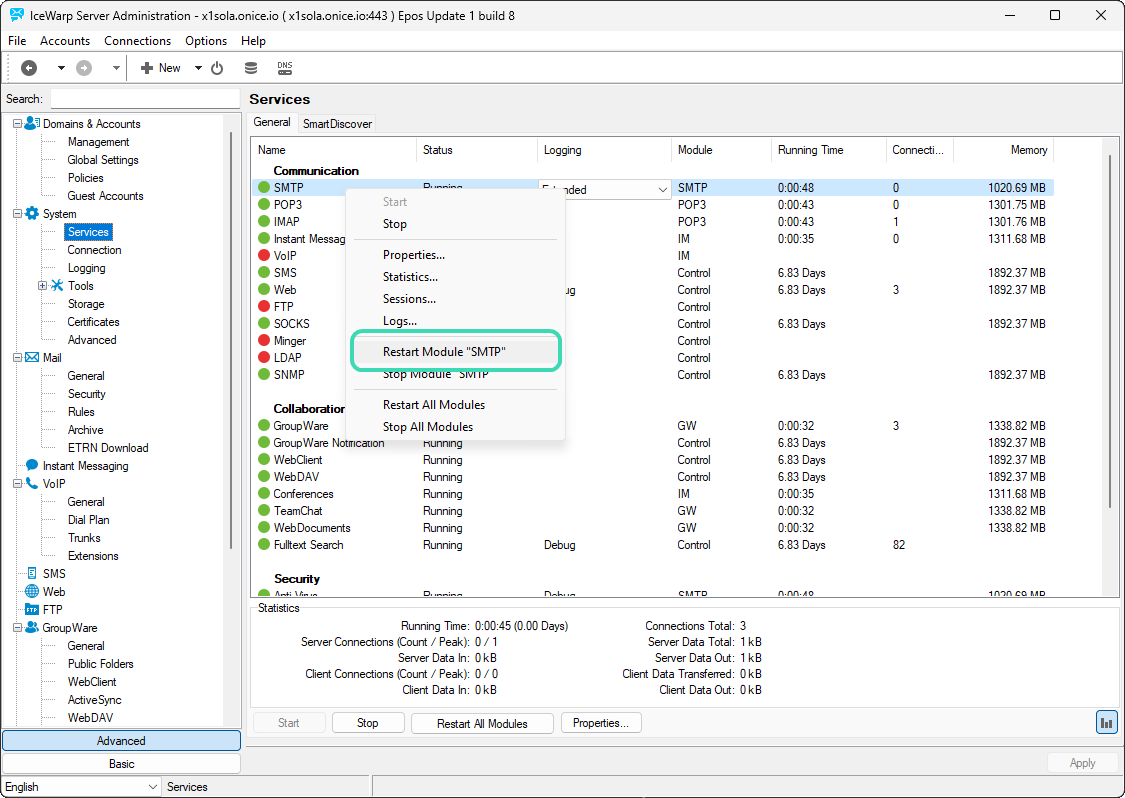Collapse the System tree node
The image size is (1125, 798).
tap(17, 214)
